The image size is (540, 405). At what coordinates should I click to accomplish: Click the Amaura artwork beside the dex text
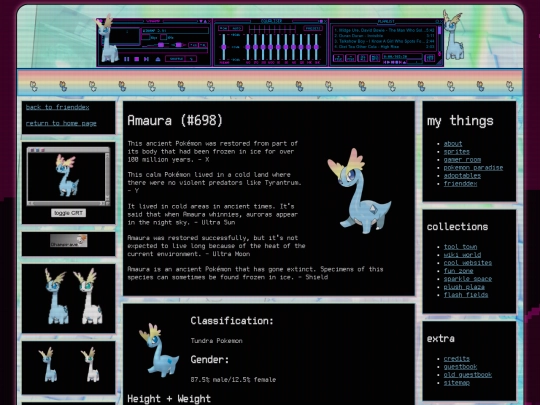point(359,190)
